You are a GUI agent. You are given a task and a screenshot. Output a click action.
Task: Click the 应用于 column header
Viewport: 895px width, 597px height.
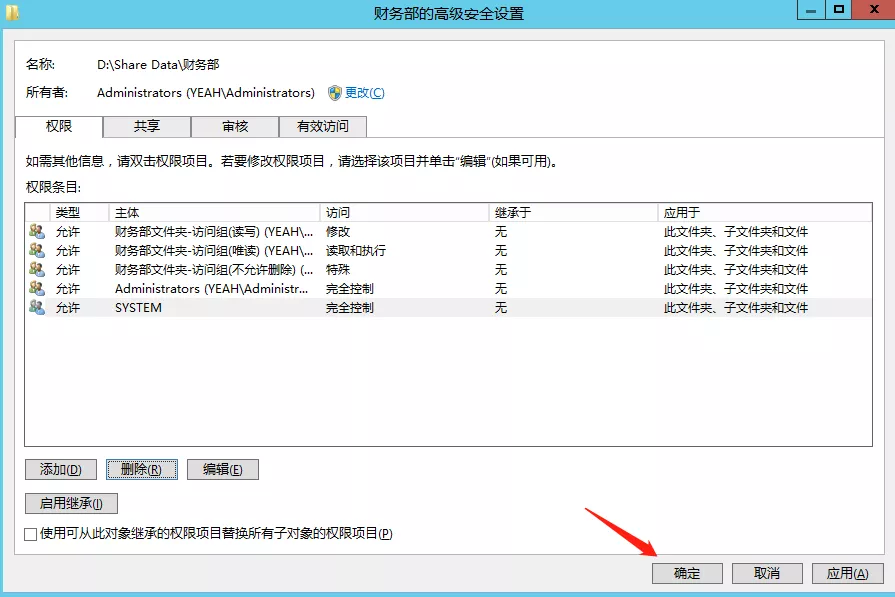764,213
